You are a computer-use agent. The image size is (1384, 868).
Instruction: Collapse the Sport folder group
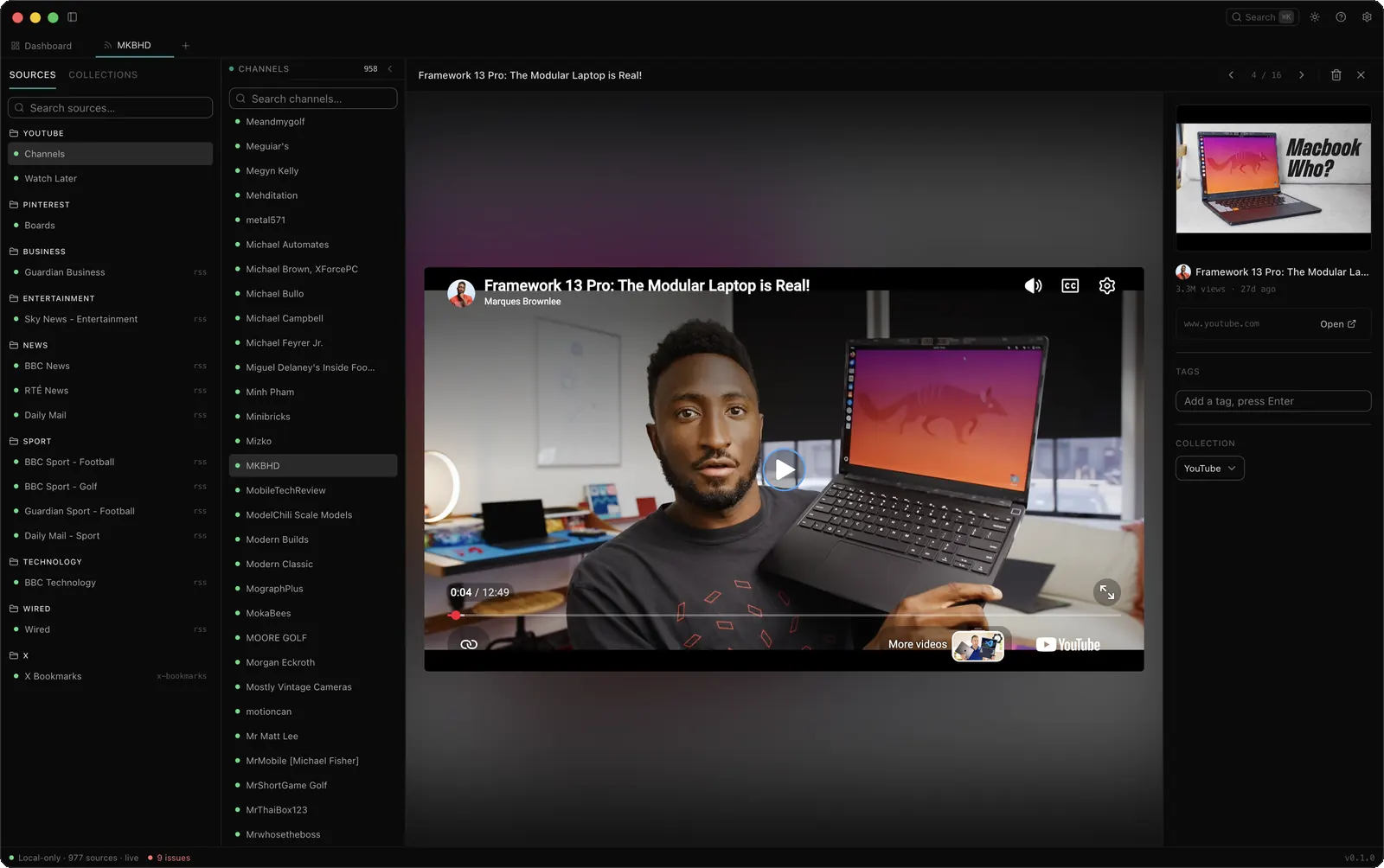[30, 441]
